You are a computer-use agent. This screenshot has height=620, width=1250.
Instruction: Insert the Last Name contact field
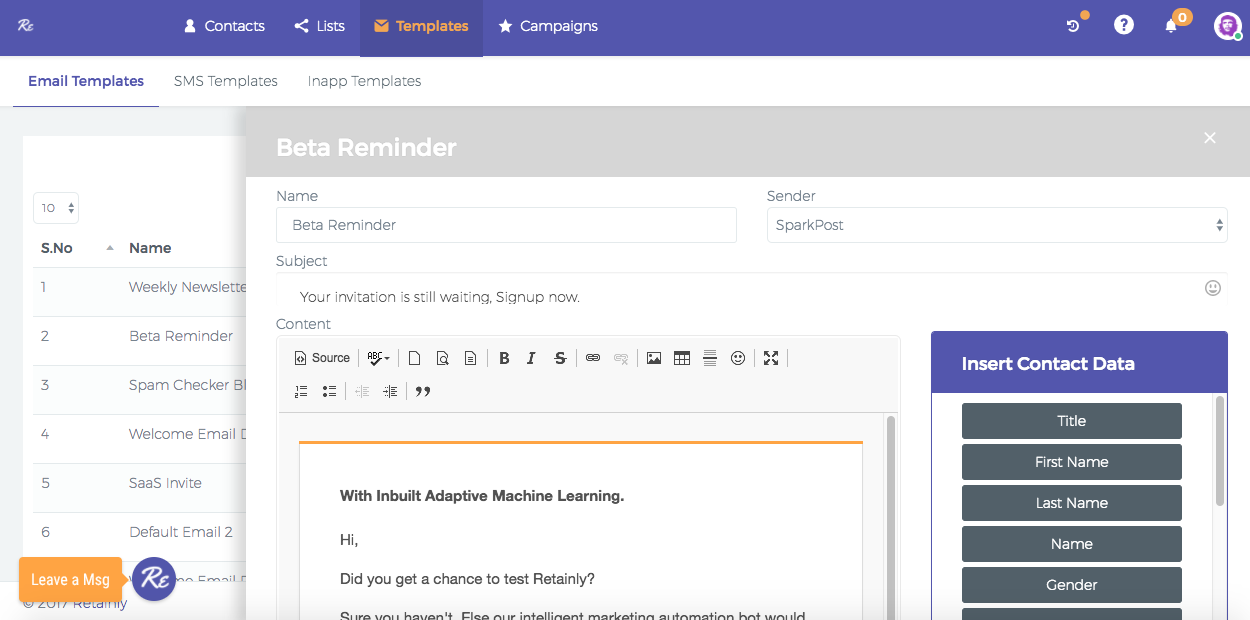pyautogui.click(x=1072, y=503)
